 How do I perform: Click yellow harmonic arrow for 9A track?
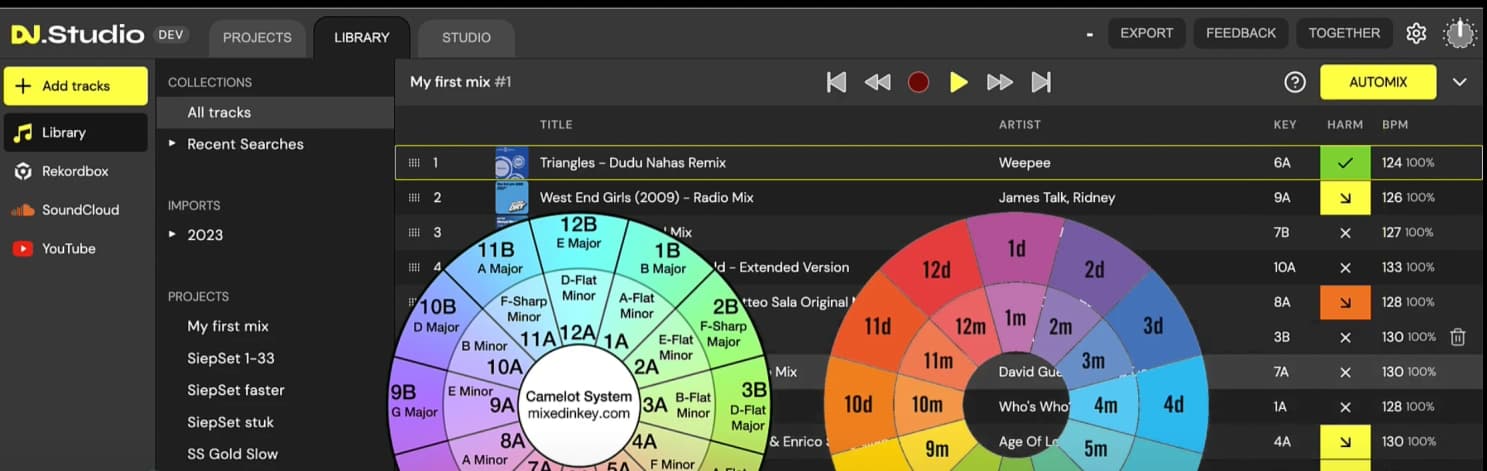coord(1345,197)
